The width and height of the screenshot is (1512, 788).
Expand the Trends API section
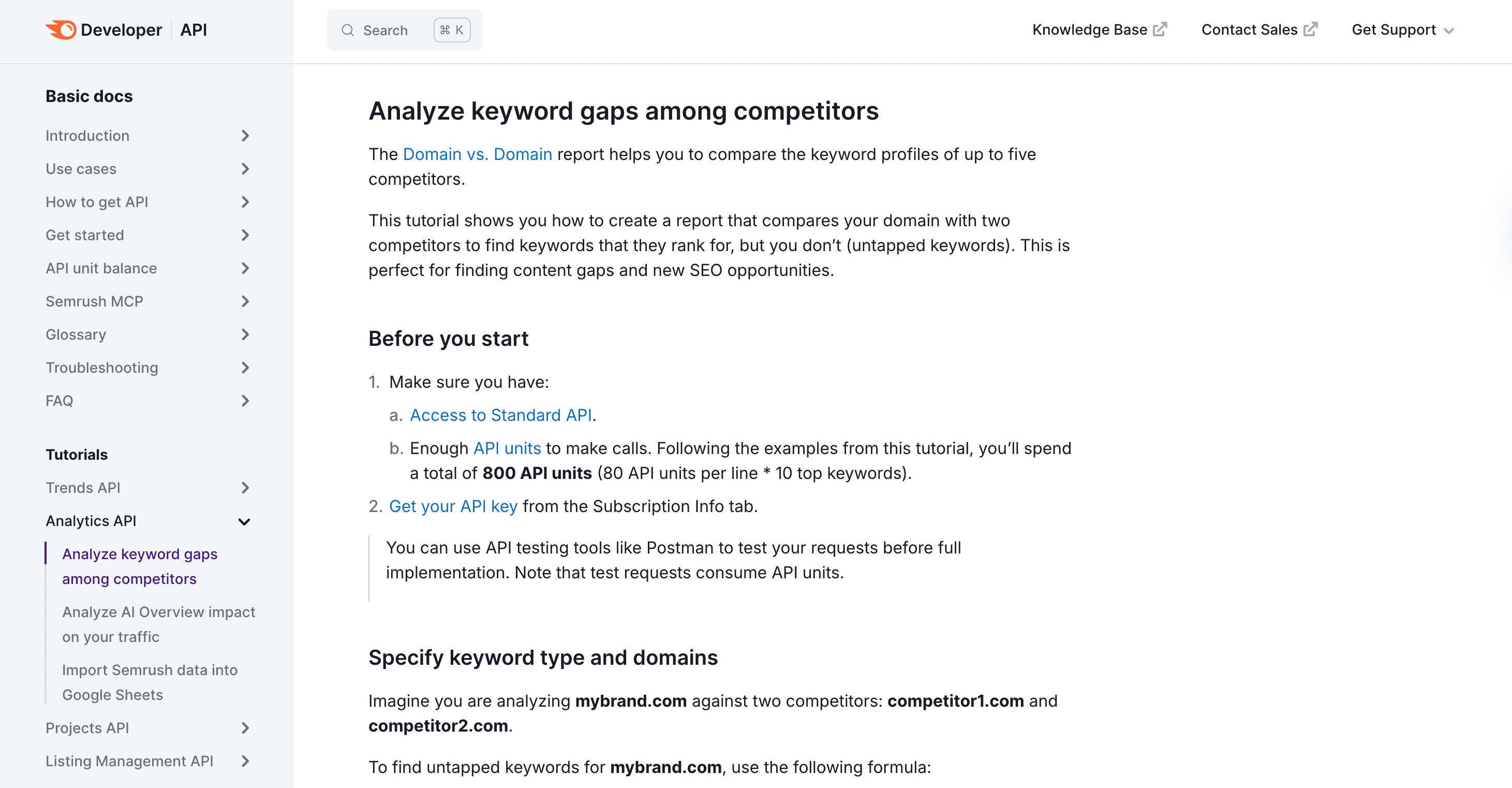pyautogui.click(x=245, y=488)
